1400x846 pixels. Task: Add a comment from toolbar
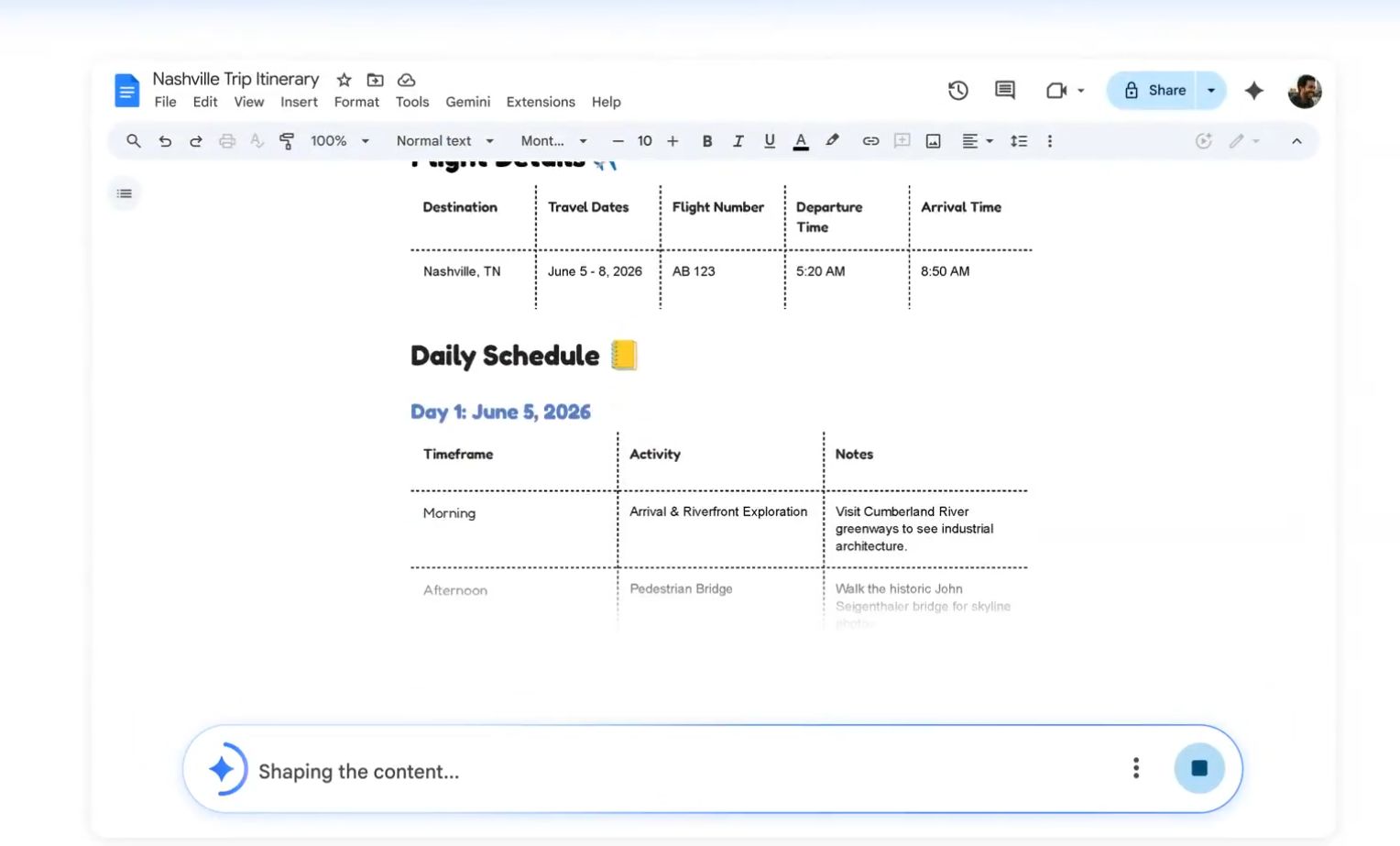(902, 141)
